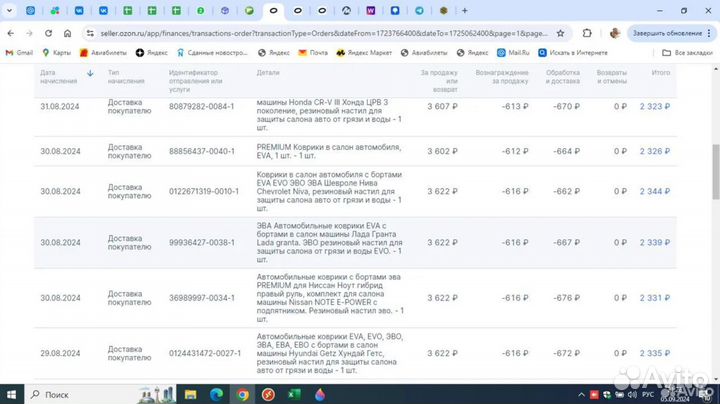The image size is (720, 404).
Task: Click the address bar URL field
Action: coord(324,34)
